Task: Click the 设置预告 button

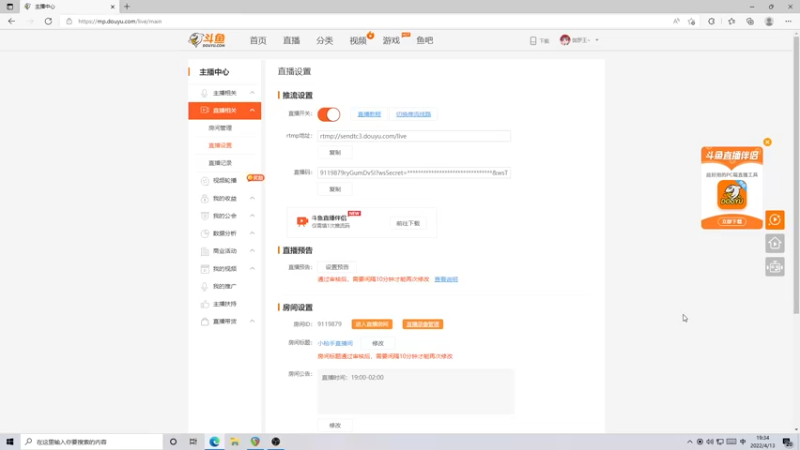Action: [x=337, y=267]
